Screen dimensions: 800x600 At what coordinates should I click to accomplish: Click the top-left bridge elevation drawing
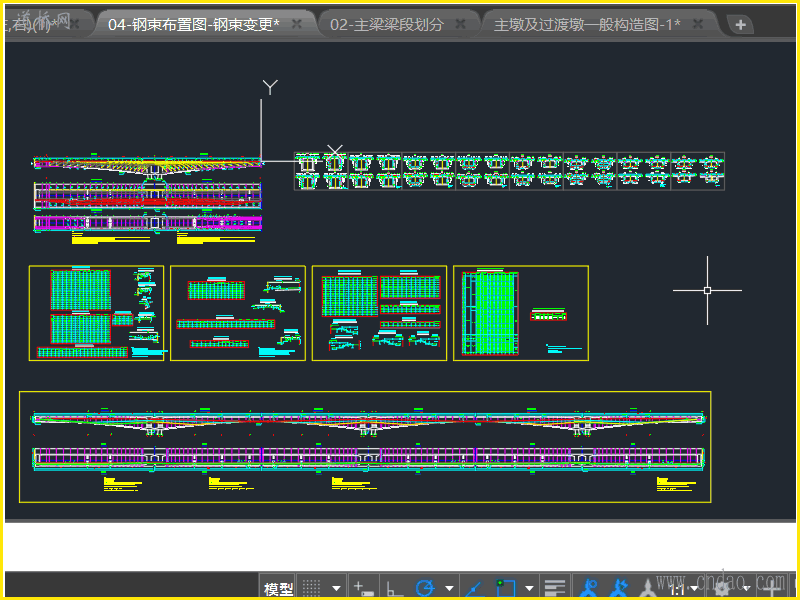click(x=148, y=165)
